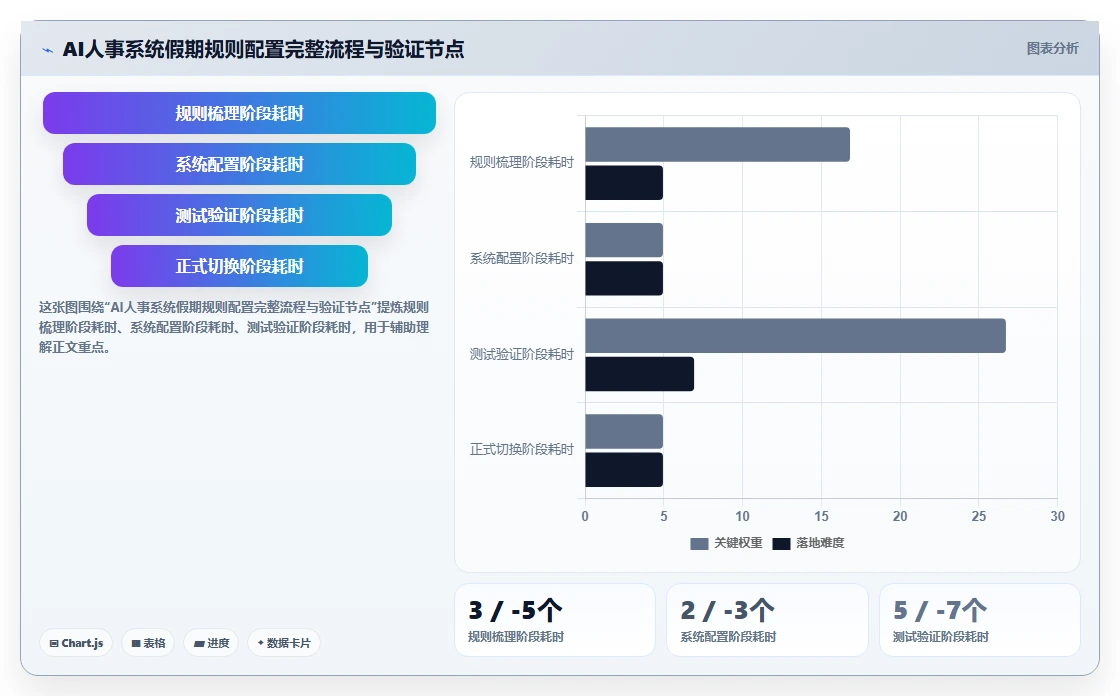Viewport: 1120px width, 696px height.
Task: Click the x-axis tick value 10
Action: [742, 516]
